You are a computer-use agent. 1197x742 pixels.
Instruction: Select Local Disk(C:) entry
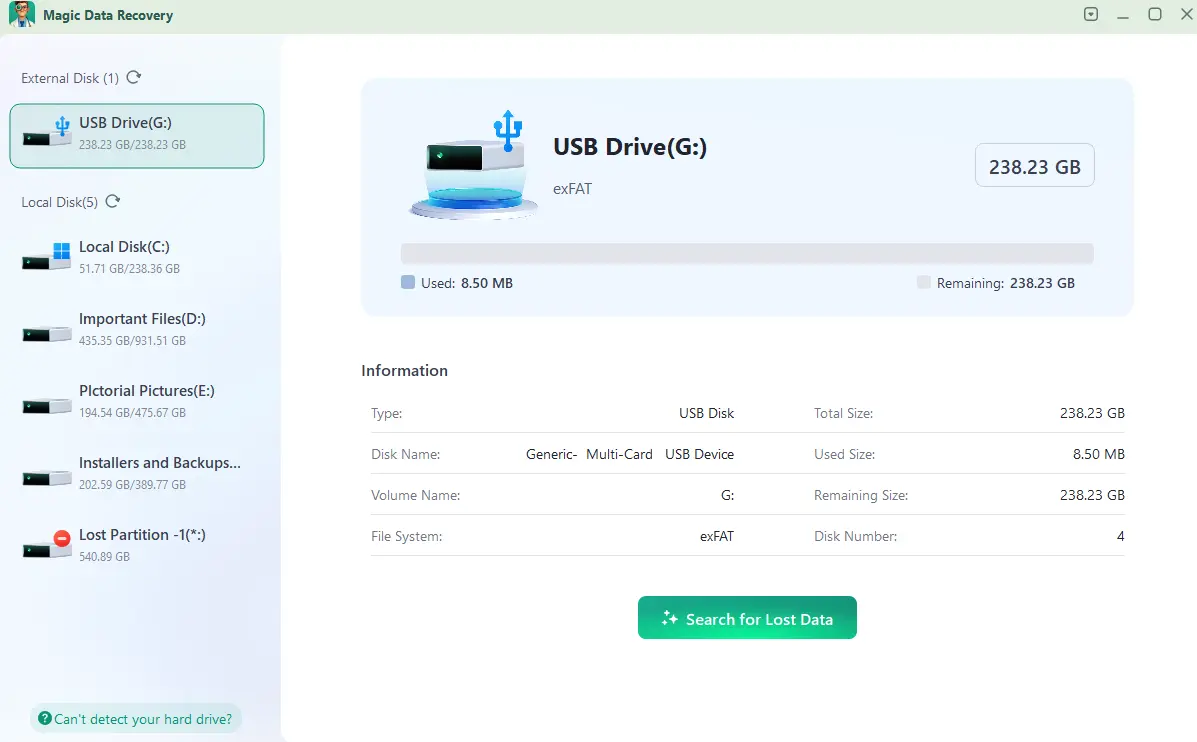(x=137, y=257)
